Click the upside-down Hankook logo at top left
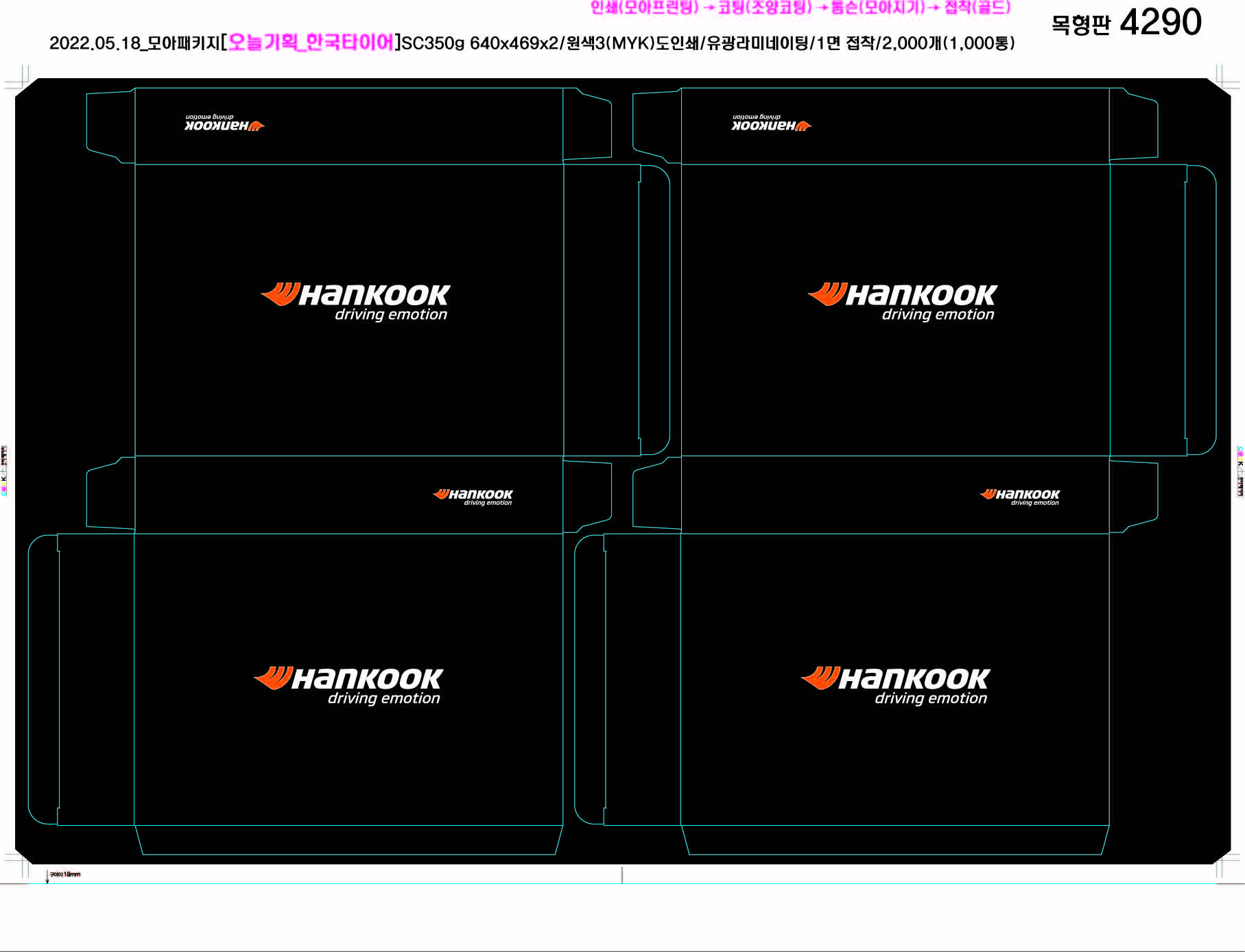 [x=224, y=123]
